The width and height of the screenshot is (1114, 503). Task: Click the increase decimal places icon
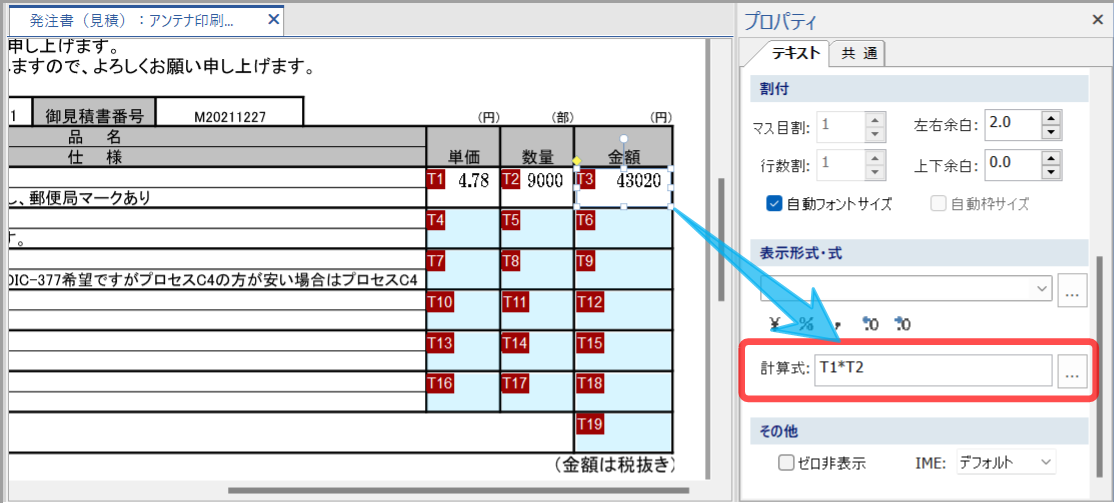click(870, 325)
